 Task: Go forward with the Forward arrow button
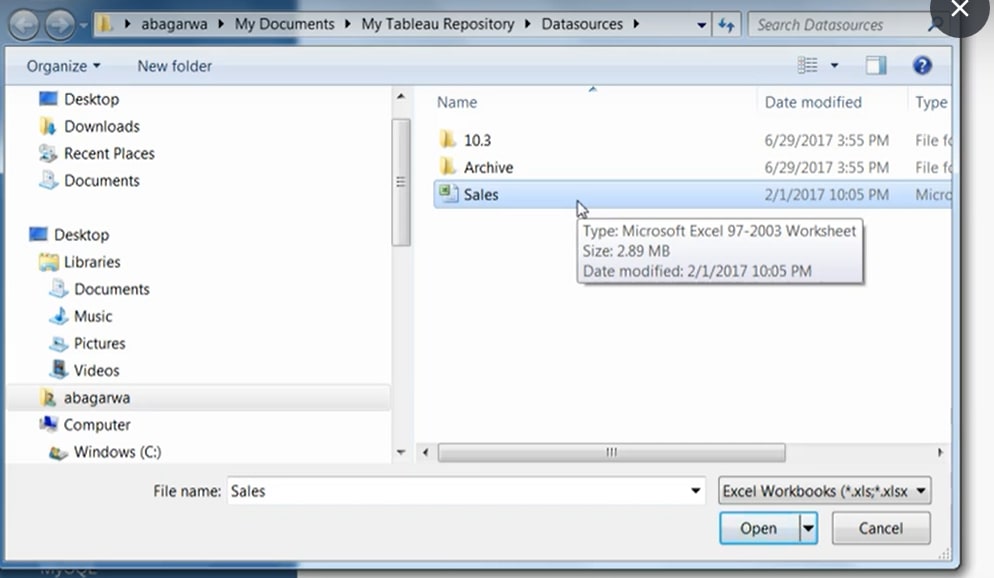coord(60,25)
